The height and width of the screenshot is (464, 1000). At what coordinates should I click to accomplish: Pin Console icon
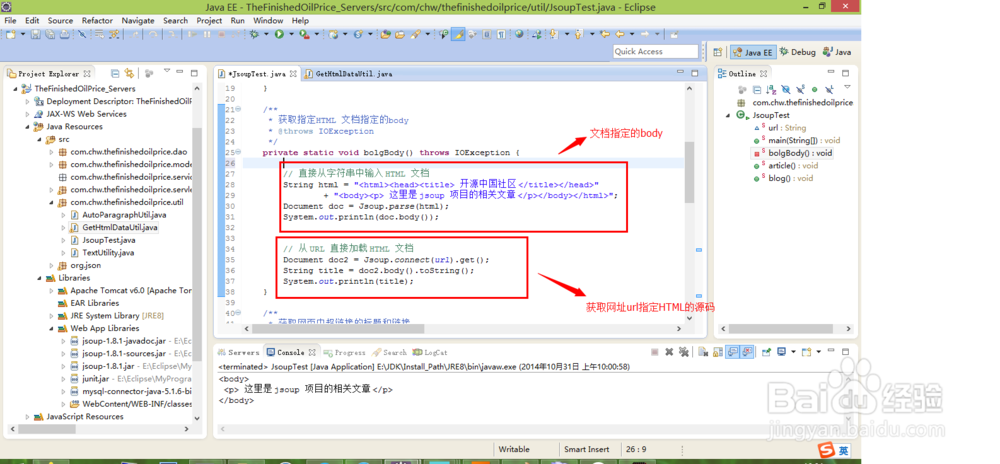(x=766, y=351)
